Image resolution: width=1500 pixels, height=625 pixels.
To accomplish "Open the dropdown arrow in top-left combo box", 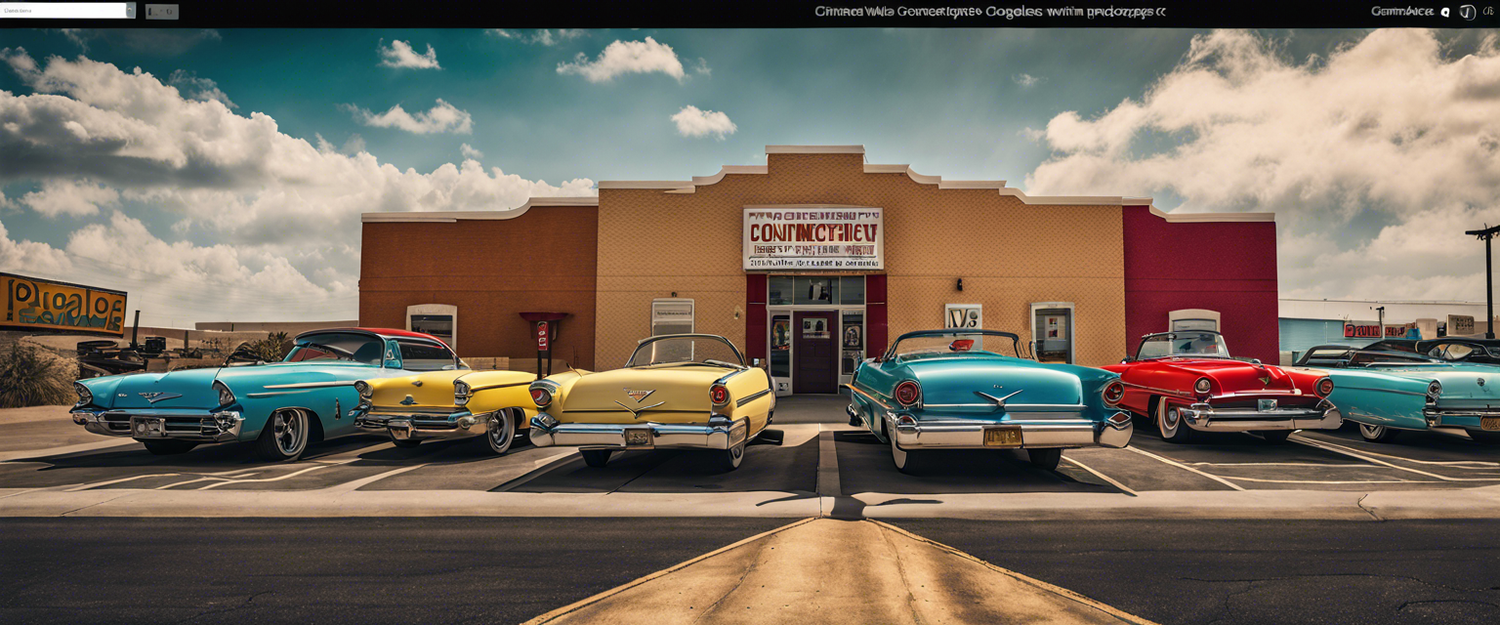I will [x=130, y=11].
